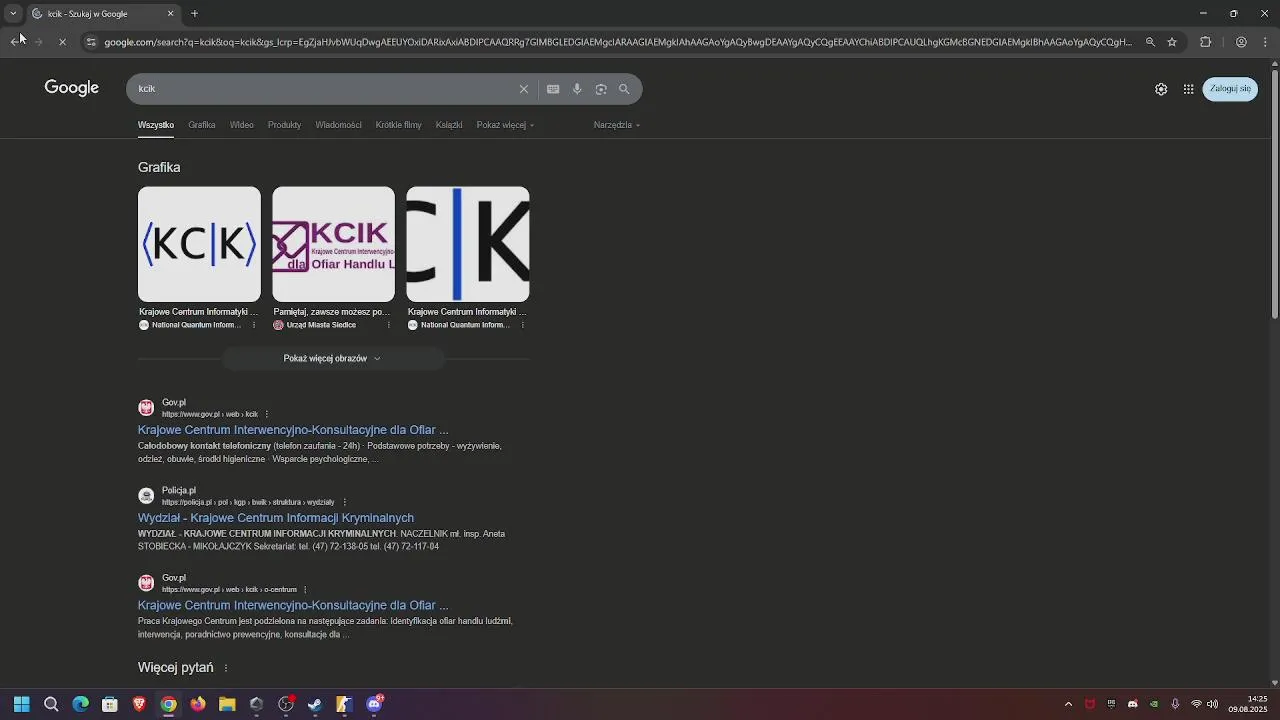The width and height of the screenshot is (1280, 720).
Task: Open the Google apps grid
Action: pyautogui.click(x=1188, y=89)
